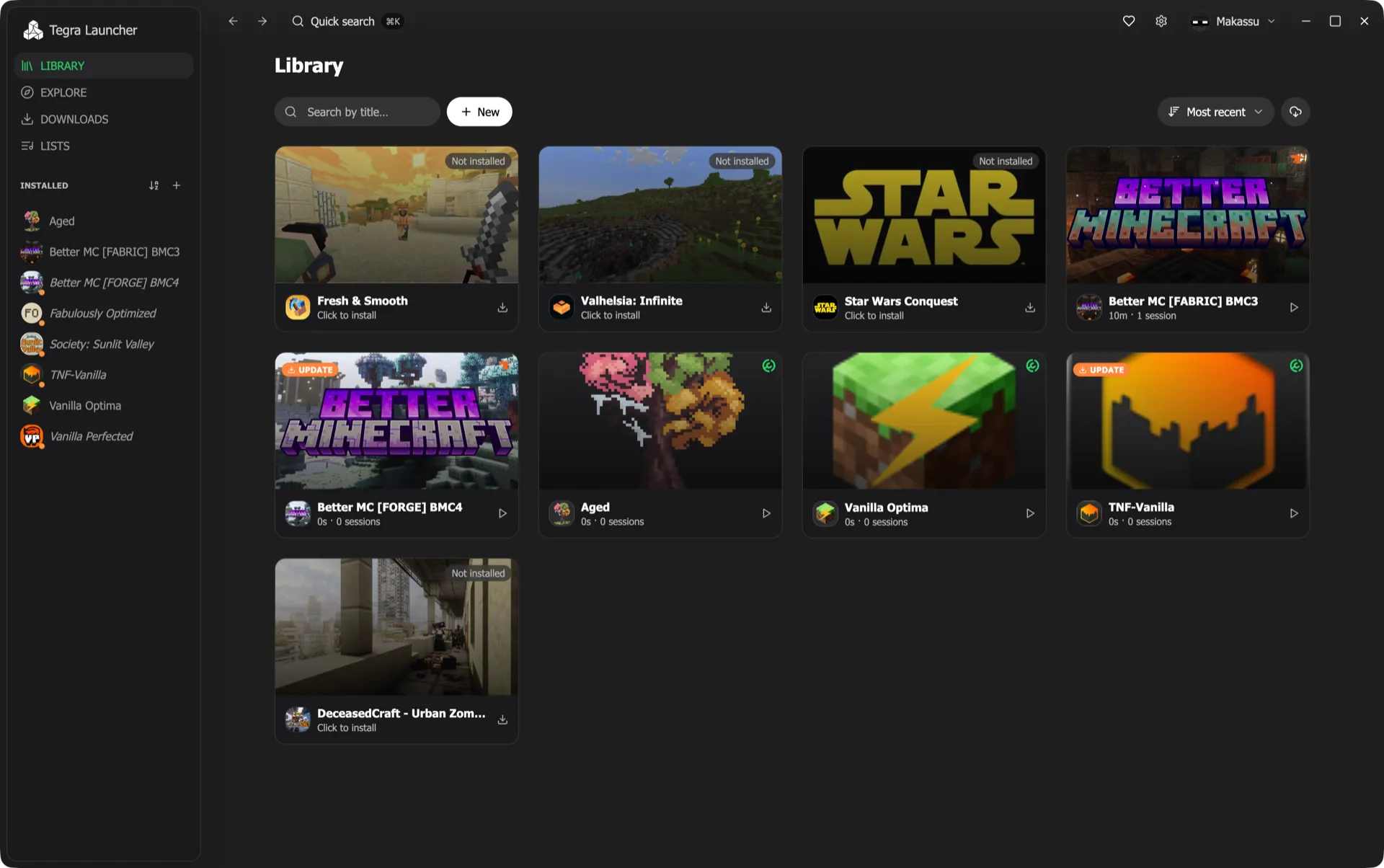Select TNF-Vanilla in the installed list
This screenshot has height=868, width=1384.
[x=104, y=375]
